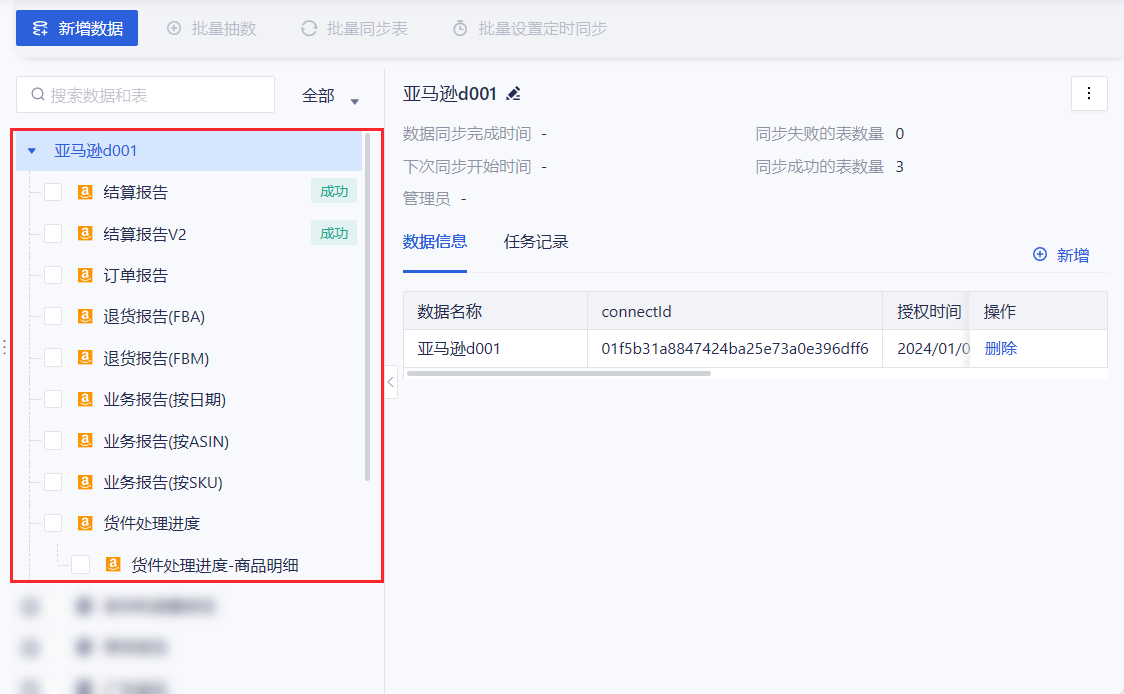Open the 退货报告(FBA) table
Image resolution: width=1124 pixels, height=694 pixels.
pyautogui.click(x=154, y=316)
